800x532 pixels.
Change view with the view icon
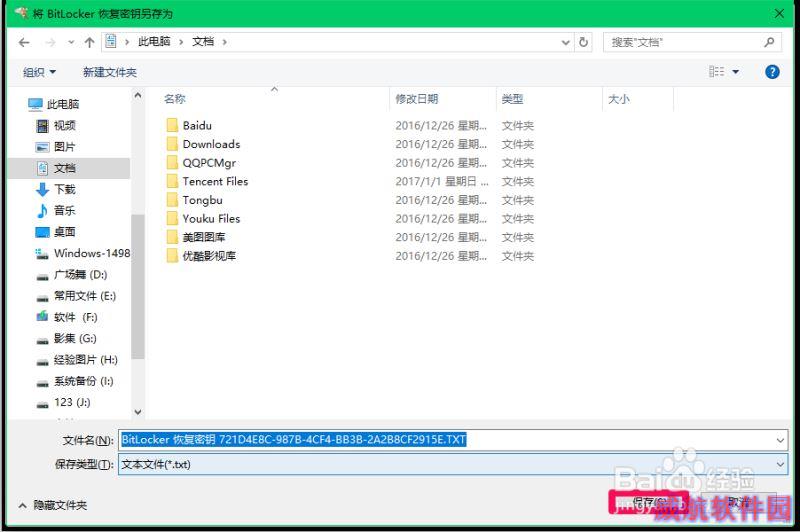pos(716,71)
